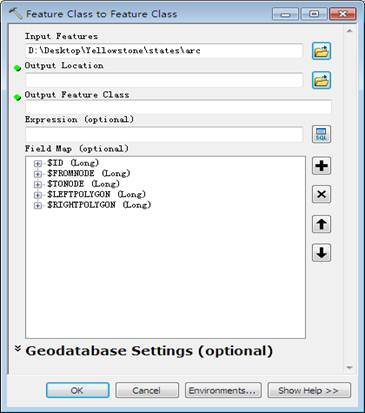Click Show Help >> button
The height and width of the screenshot is (413, 365).
[309, 390]
